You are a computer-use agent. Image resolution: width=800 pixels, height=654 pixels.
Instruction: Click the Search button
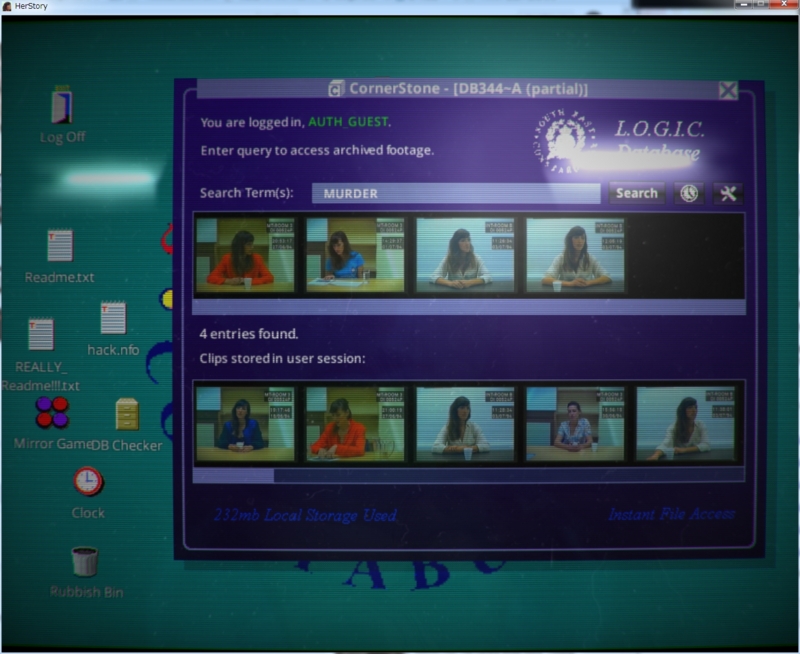[637, 193]
